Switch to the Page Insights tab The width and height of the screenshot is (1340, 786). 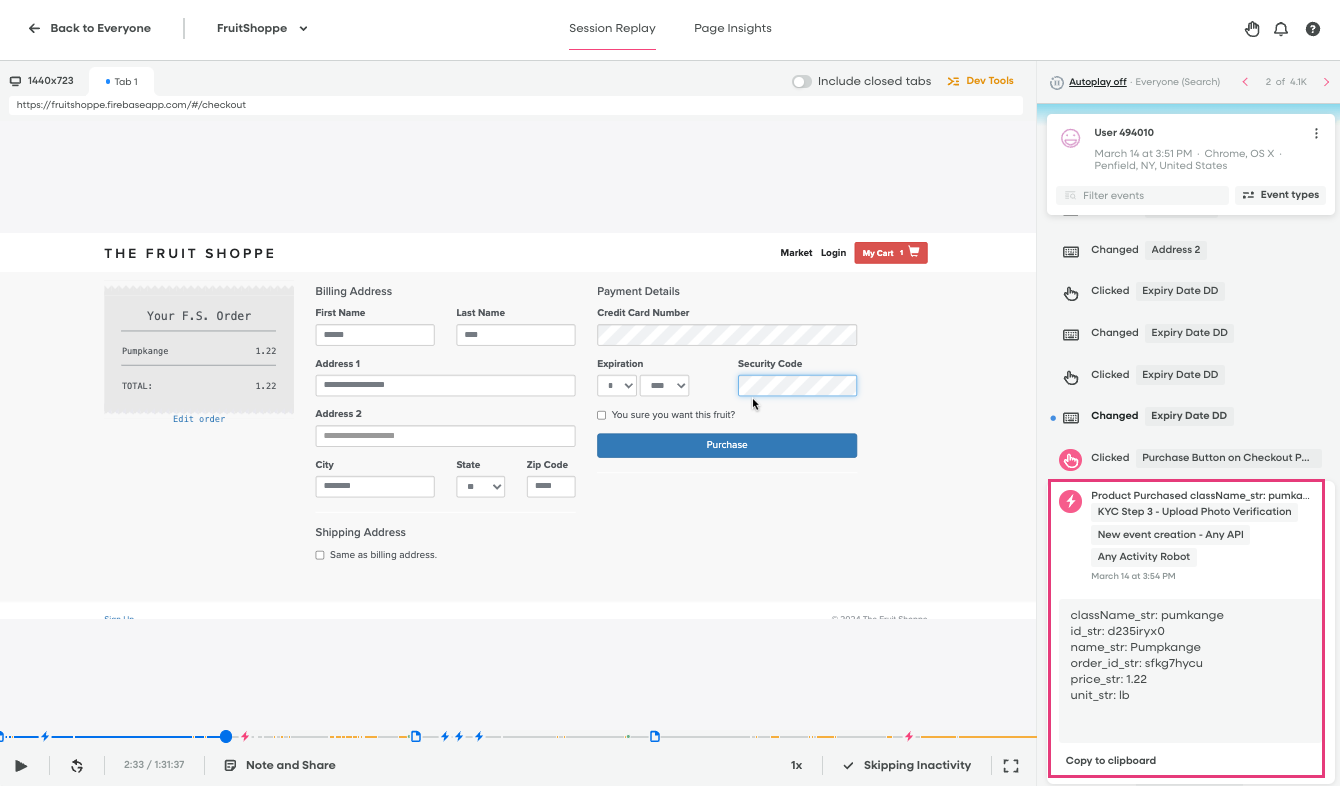pos(732,29)
